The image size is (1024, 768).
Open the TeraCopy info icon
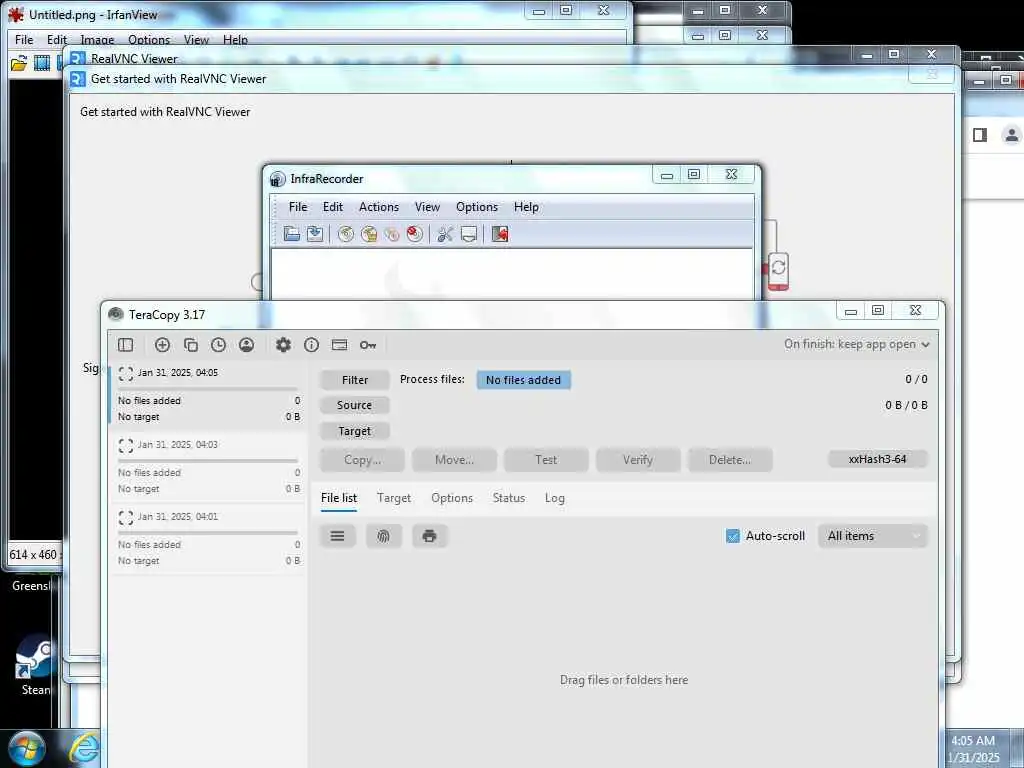pos(312,345)
